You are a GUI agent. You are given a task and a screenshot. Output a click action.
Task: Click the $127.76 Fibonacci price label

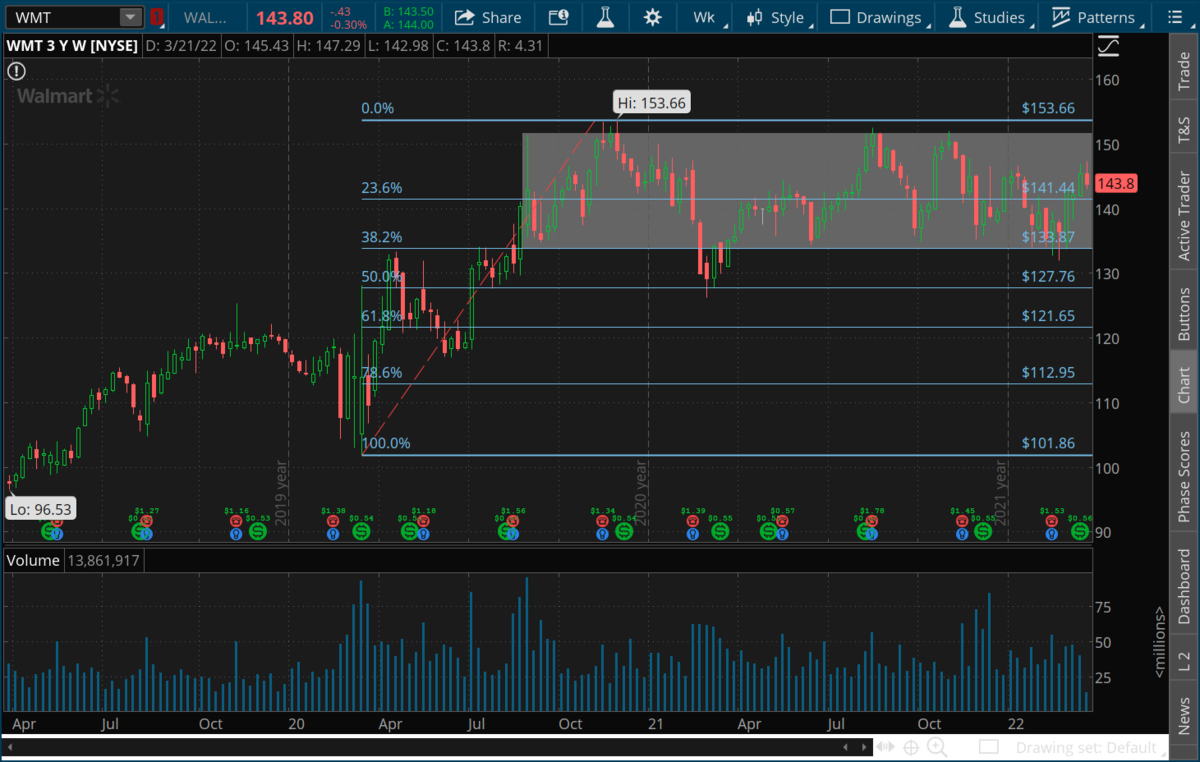[1048, 277]
